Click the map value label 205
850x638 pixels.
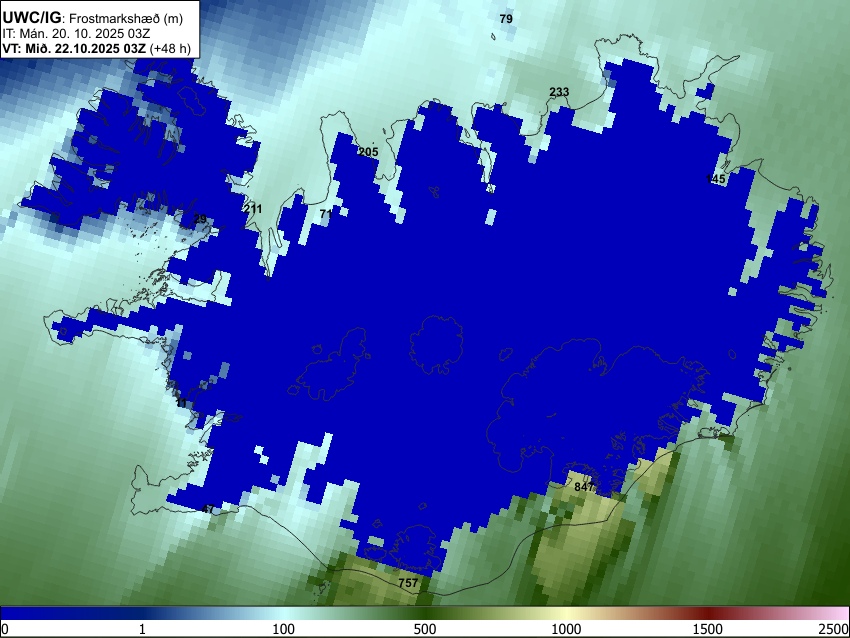point(368,152)
